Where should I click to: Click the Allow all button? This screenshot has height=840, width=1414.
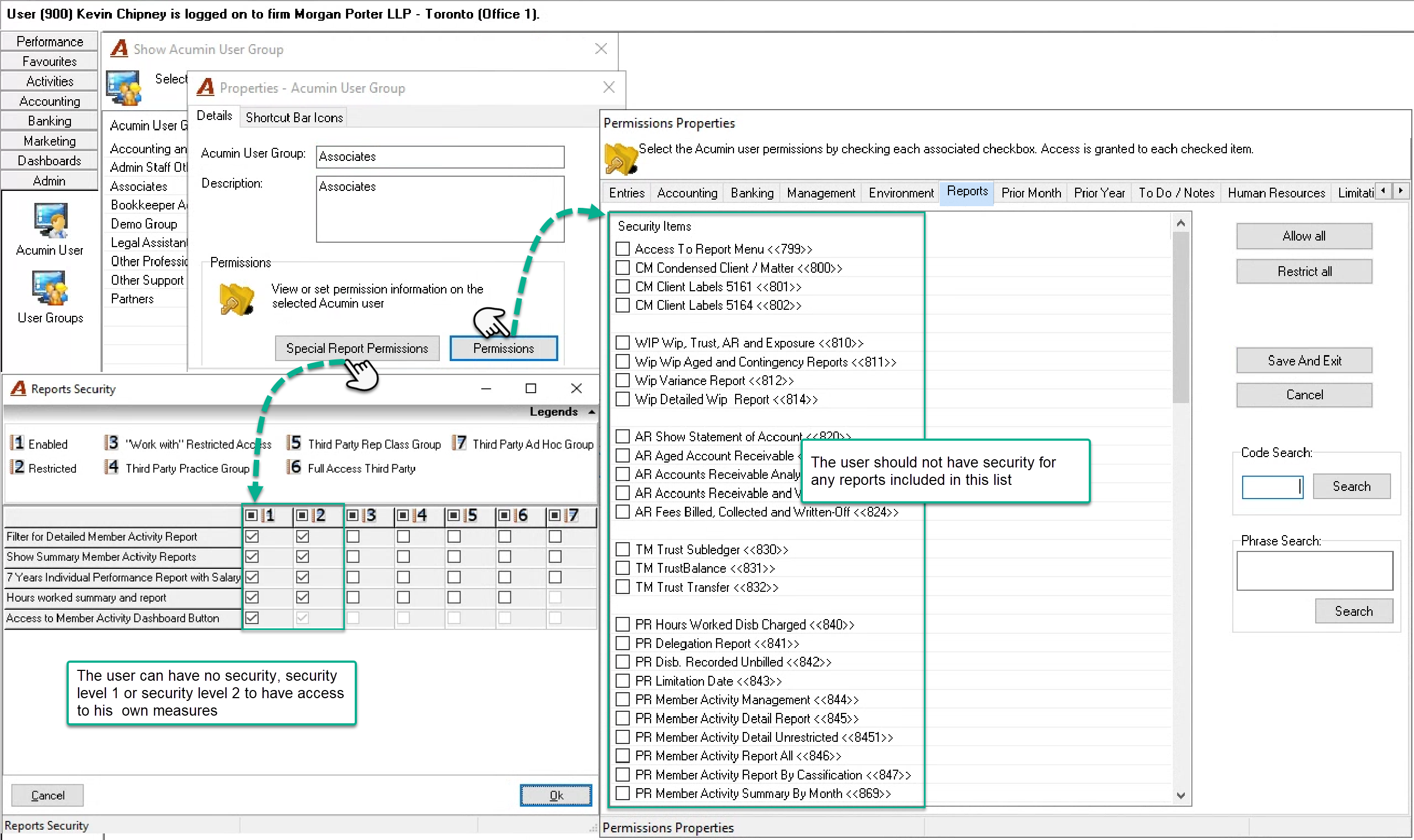point(1304,236)
